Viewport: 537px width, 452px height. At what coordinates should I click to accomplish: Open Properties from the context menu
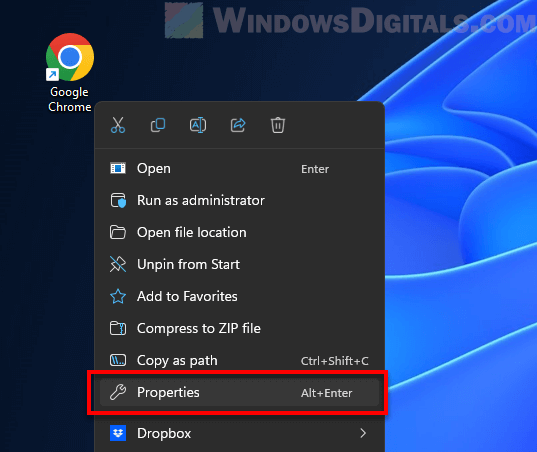pos(239,392)
